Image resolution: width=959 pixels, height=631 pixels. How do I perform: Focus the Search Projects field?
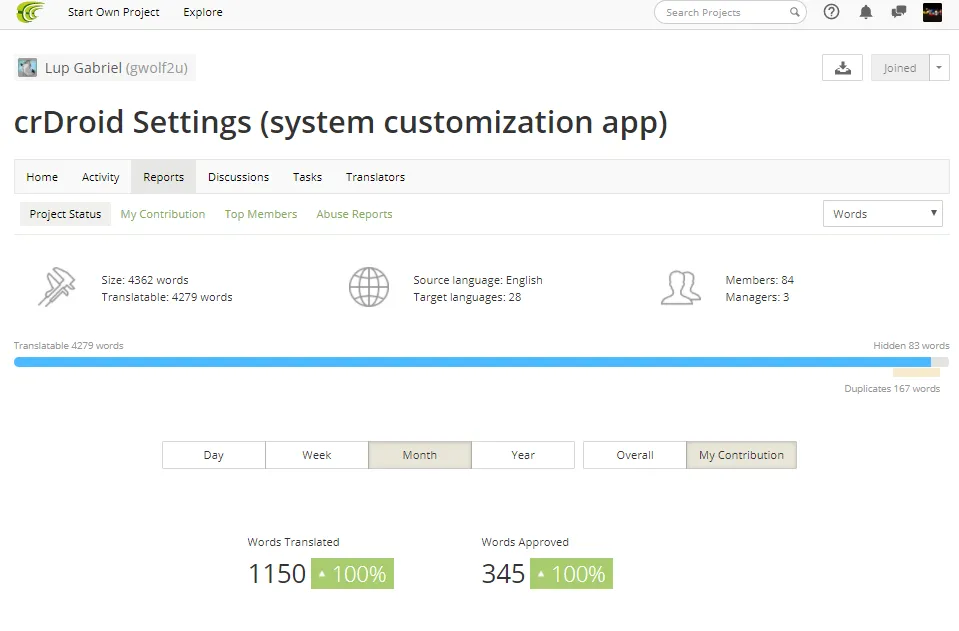pos(730,12)
